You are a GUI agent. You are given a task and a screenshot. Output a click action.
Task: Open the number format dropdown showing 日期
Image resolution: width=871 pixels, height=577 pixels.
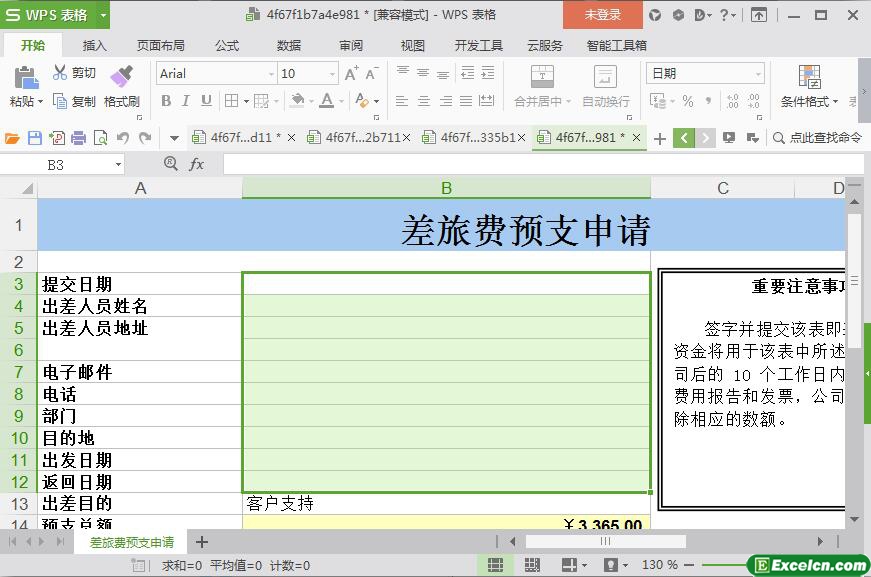[758, 74]
